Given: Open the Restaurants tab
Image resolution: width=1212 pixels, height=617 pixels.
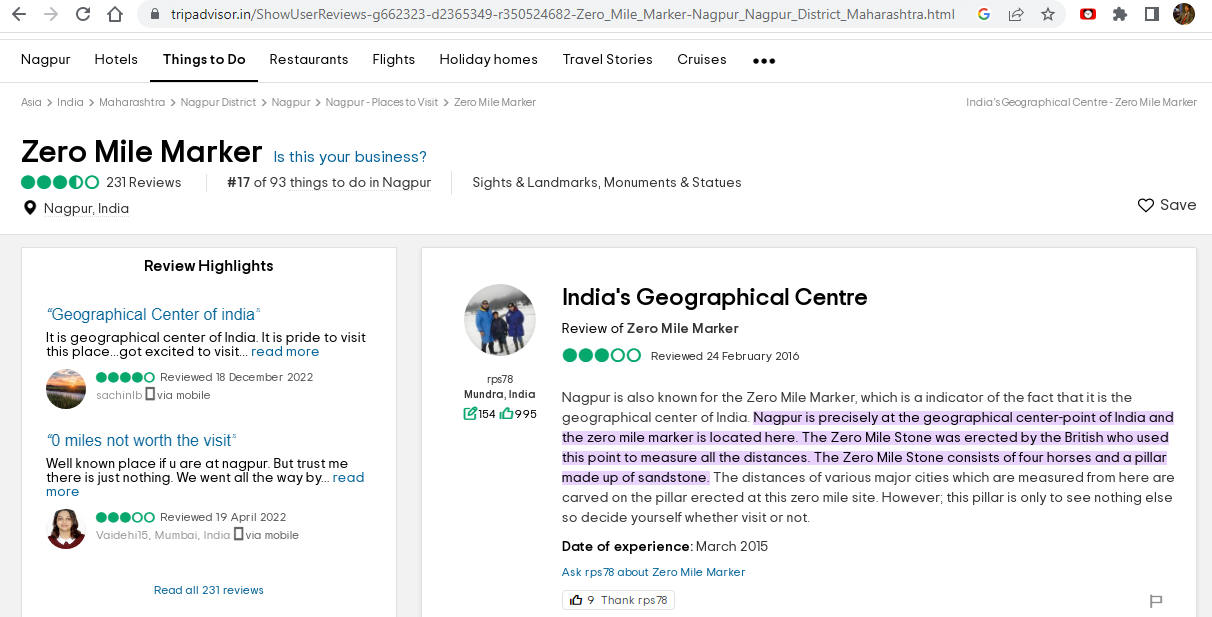Looking at the screenshot, I should [309, 59].
